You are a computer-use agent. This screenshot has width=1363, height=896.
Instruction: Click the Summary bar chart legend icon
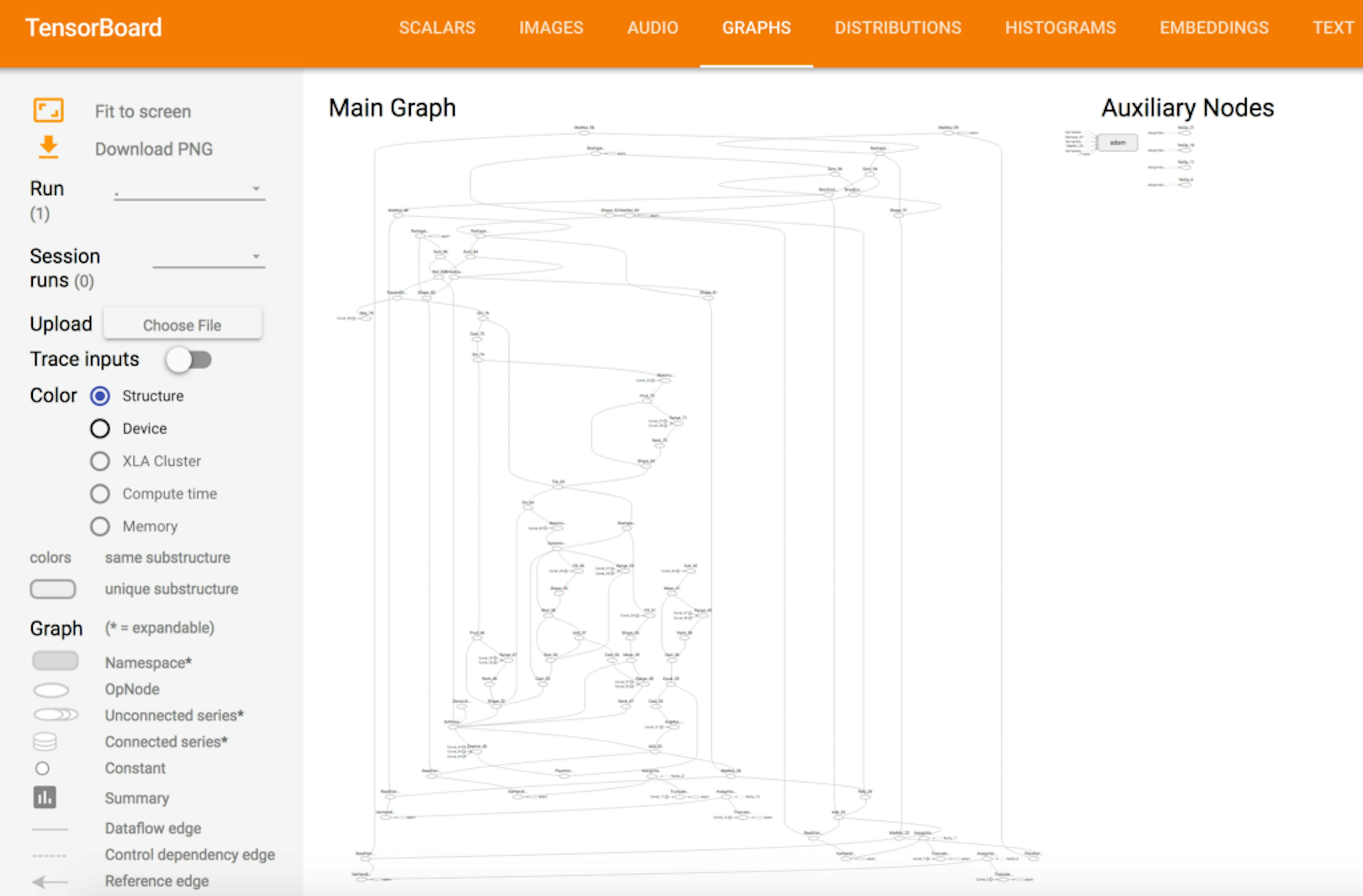45,797
